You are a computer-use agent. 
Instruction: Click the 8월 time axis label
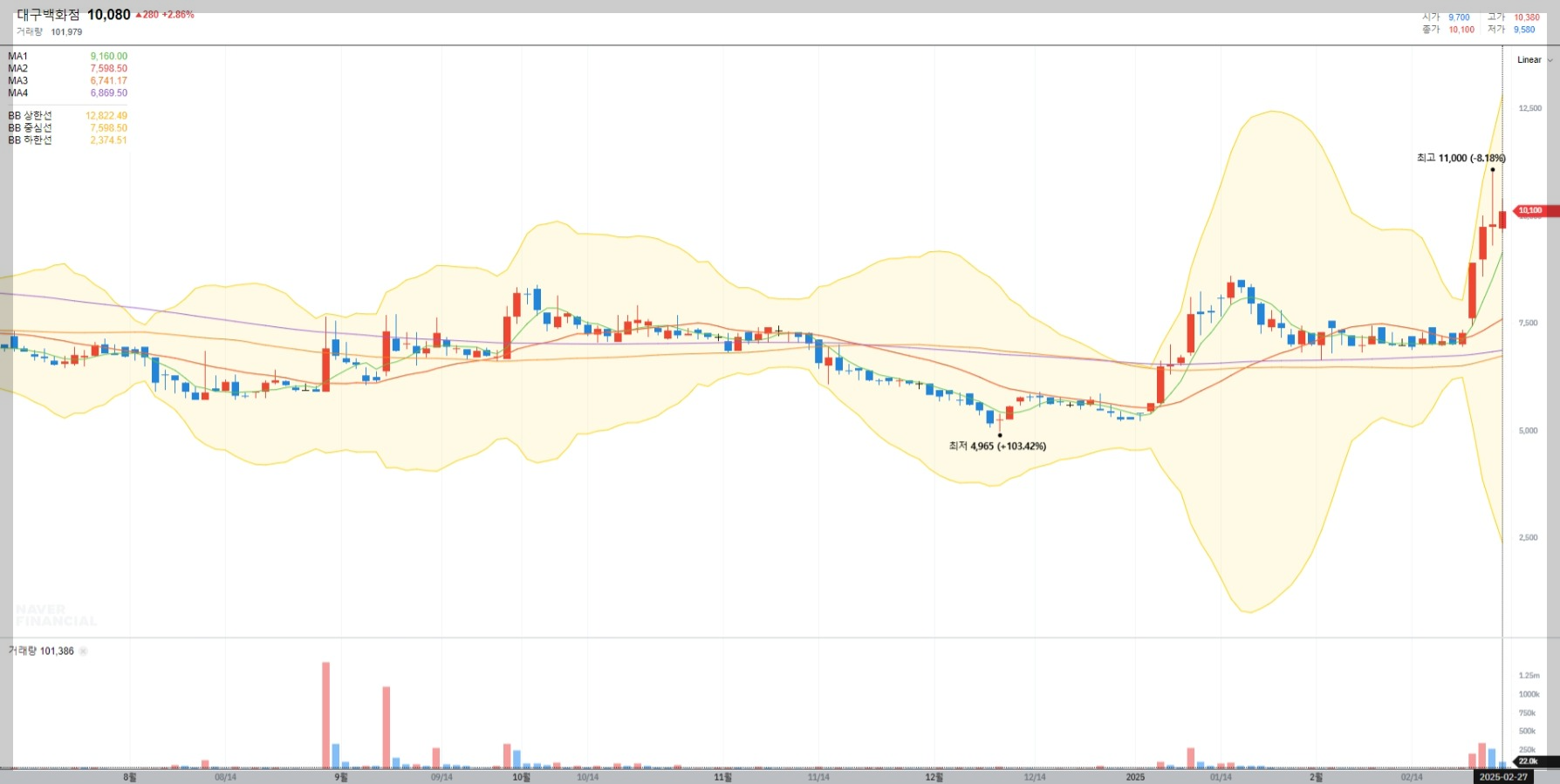pos(130,777)
